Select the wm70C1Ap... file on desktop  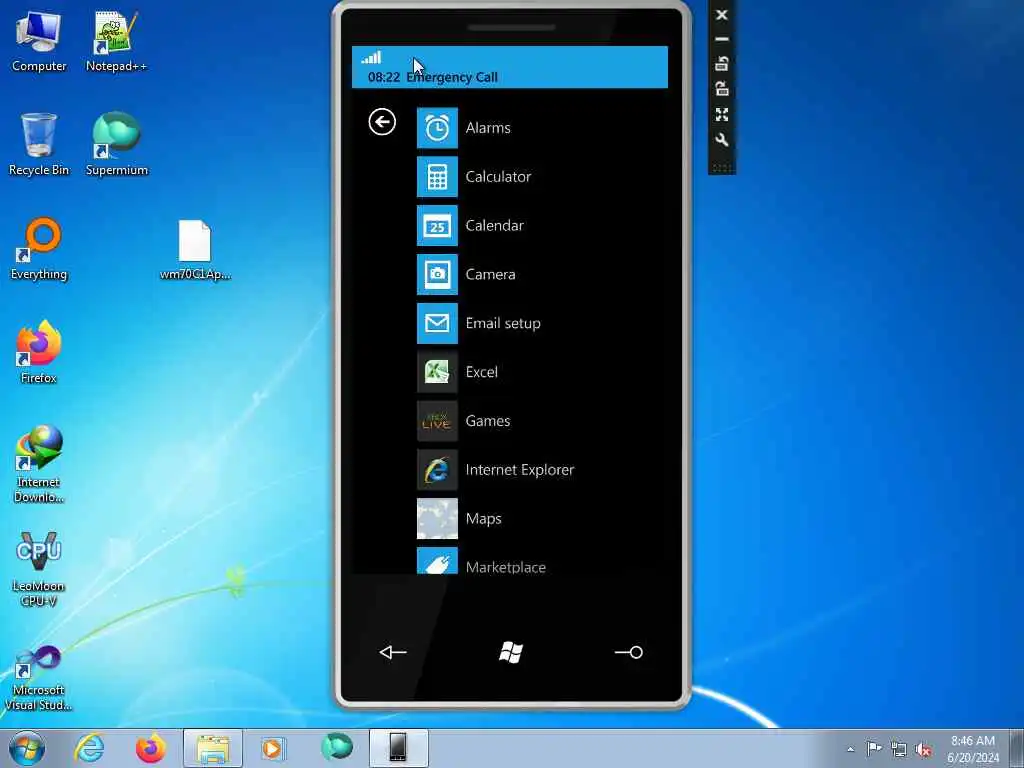click(x=195, y=250)
